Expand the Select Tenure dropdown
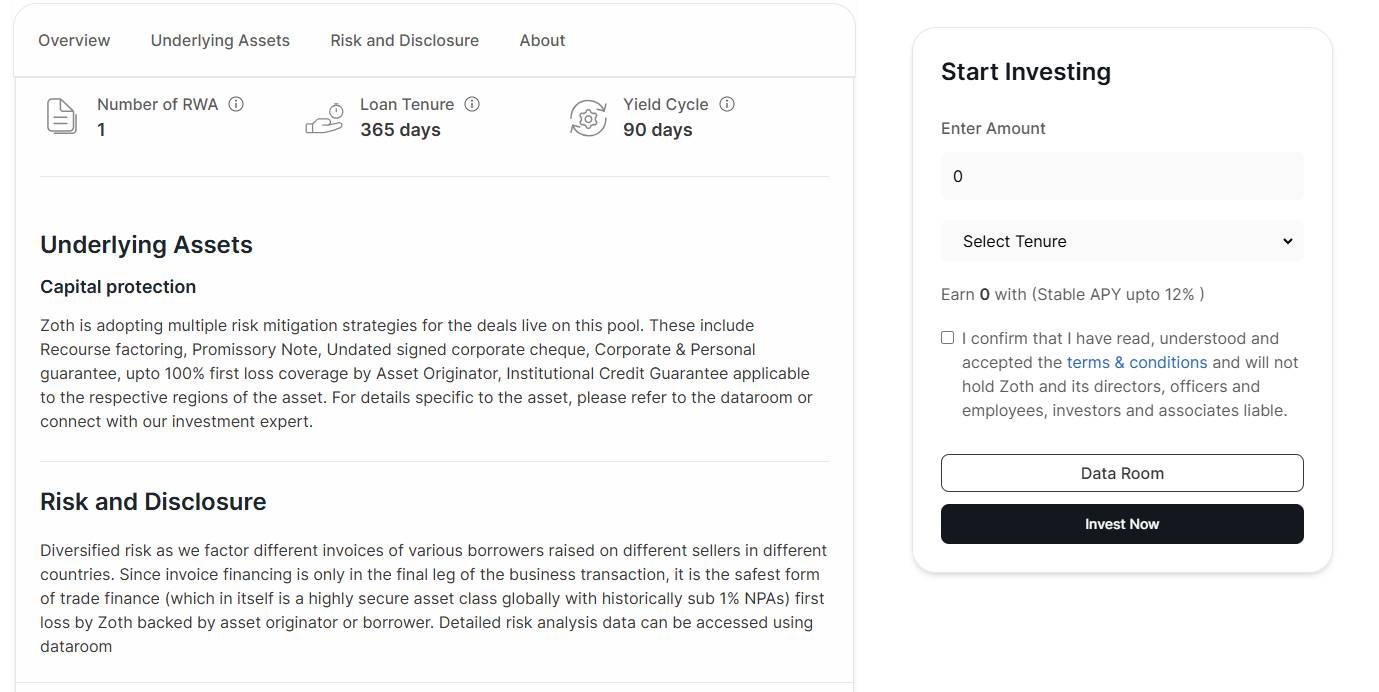 coord(1122,241)
